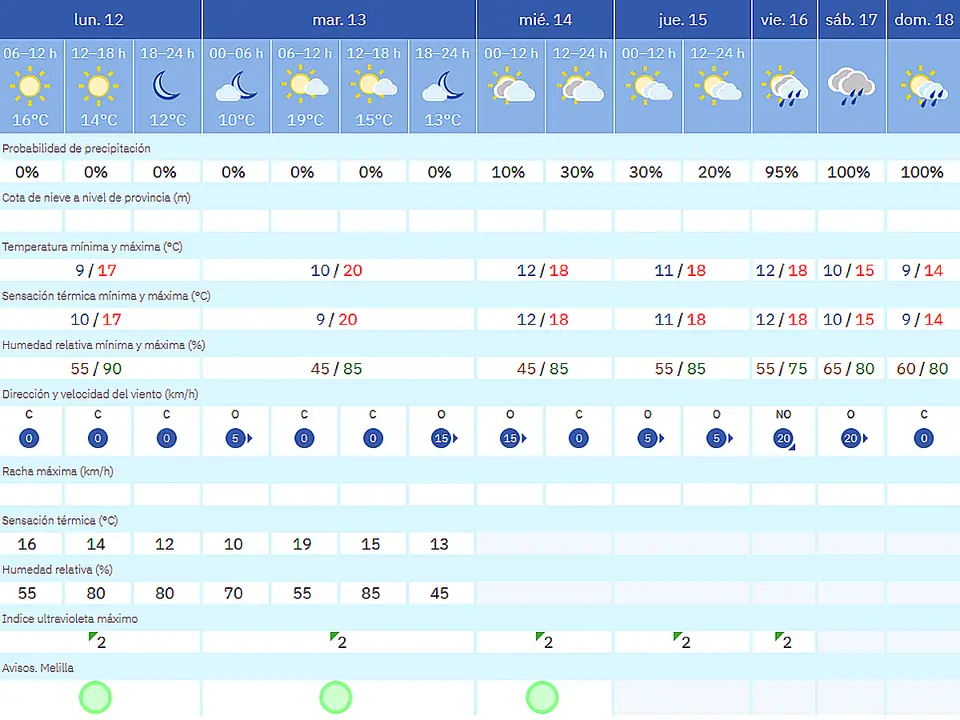Click the 9 / 20 sensación térmica for mar. 13
The height and width of the screenshot is (720, 960).
[336, 319]
